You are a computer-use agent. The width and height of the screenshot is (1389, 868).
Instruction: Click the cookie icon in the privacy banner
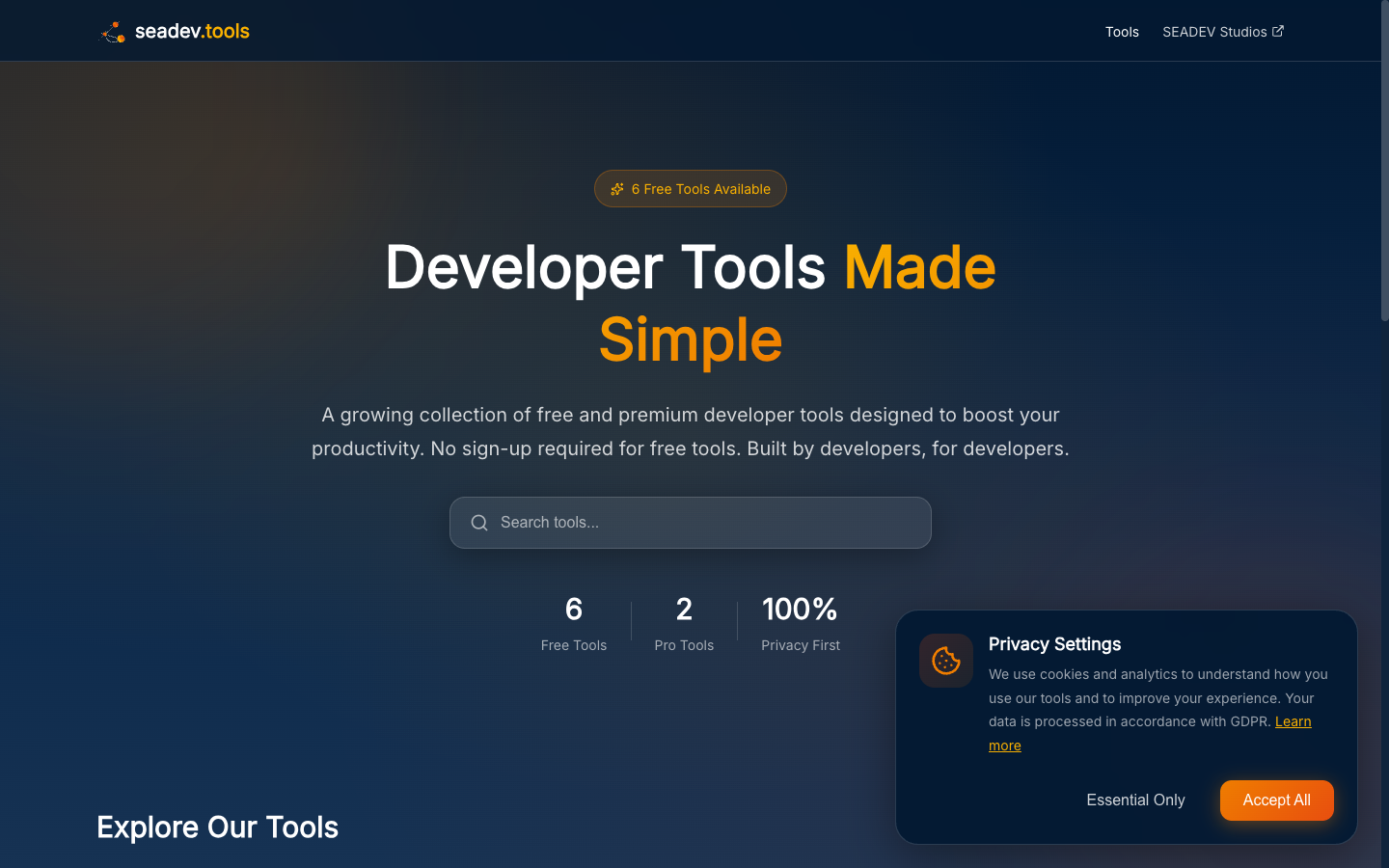945,661
